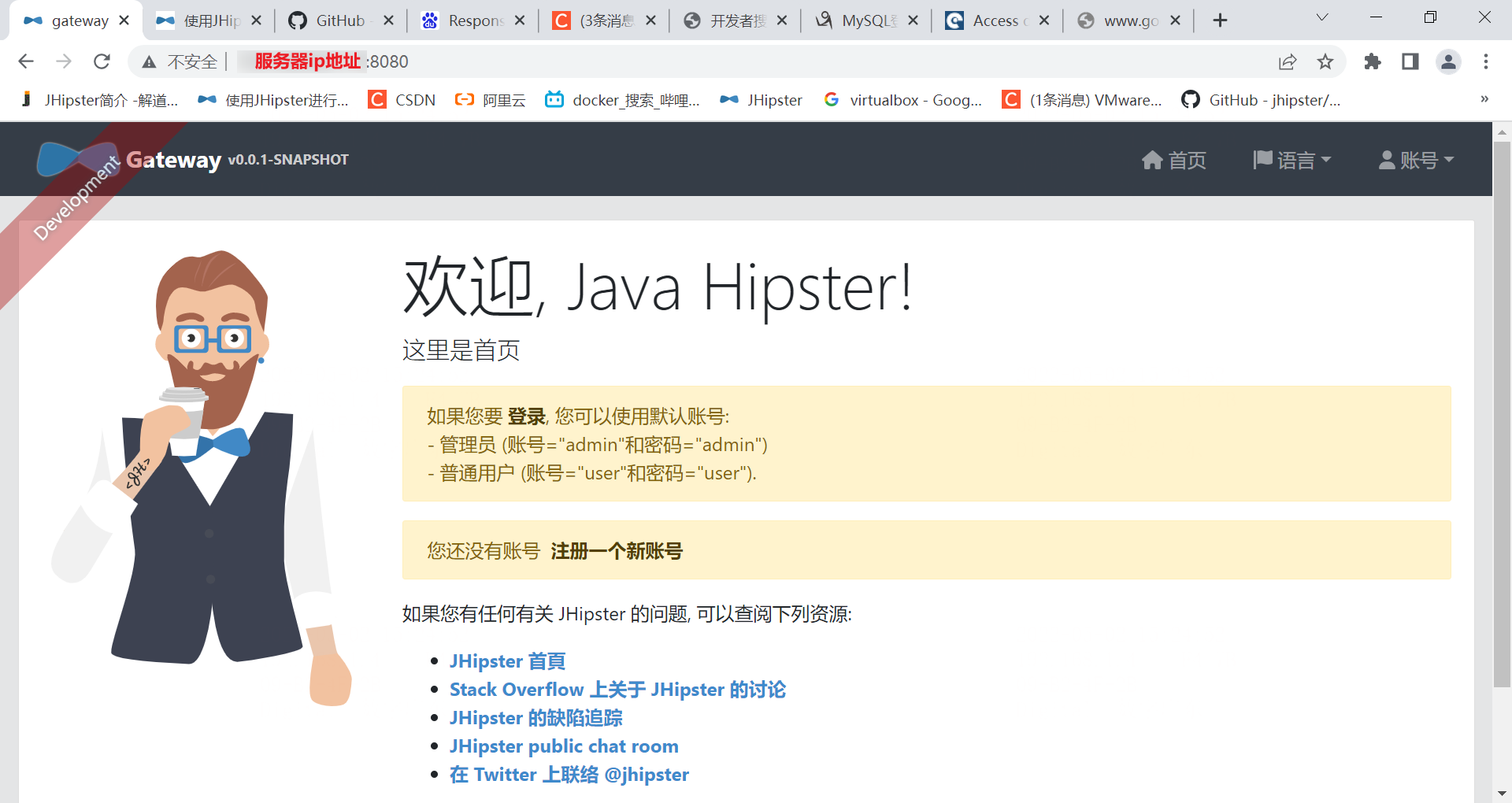Click the Java Hipster illustration

tap(202, 478)
